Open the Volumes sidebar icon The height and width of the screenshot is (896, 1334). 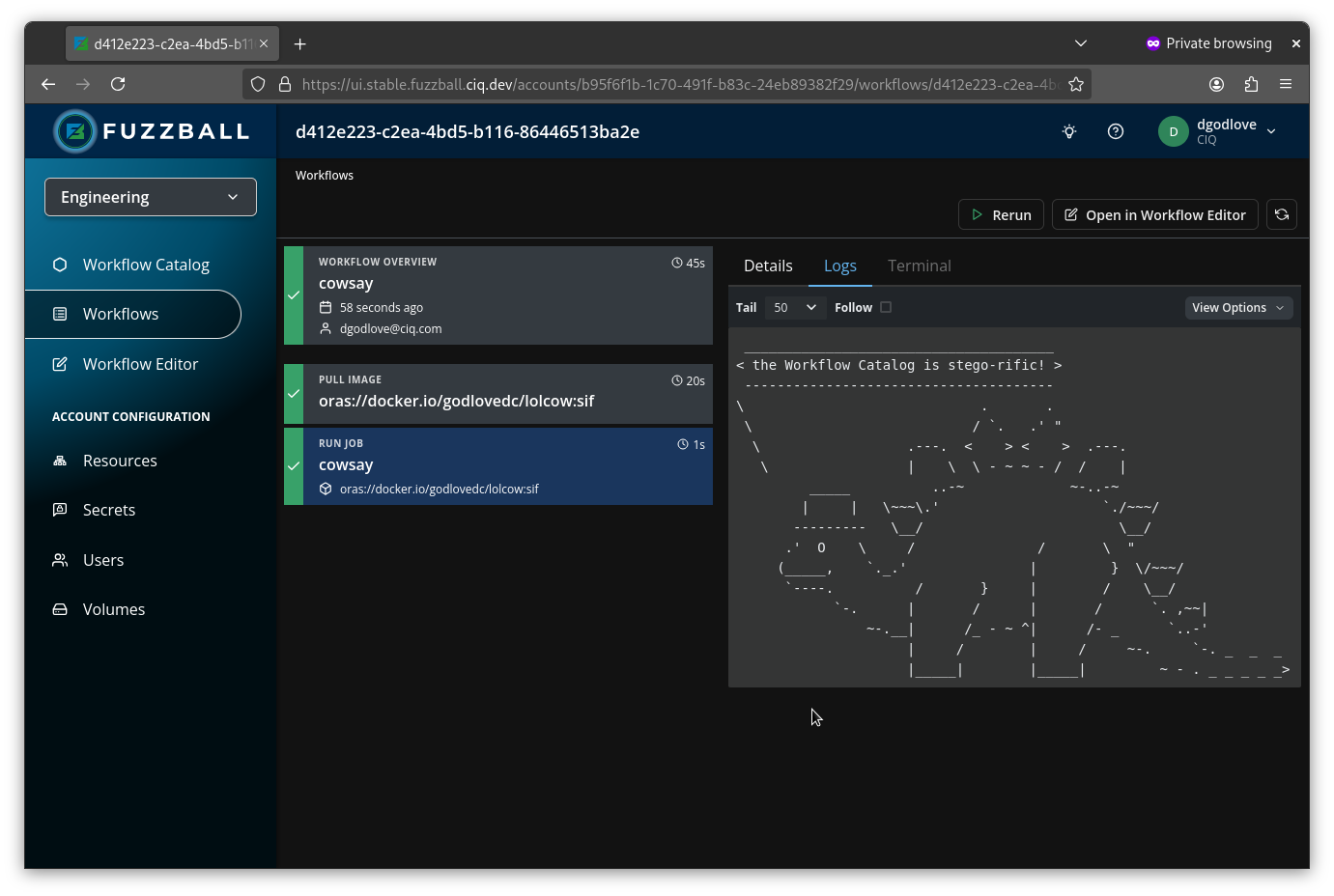[x=59, y=609]
